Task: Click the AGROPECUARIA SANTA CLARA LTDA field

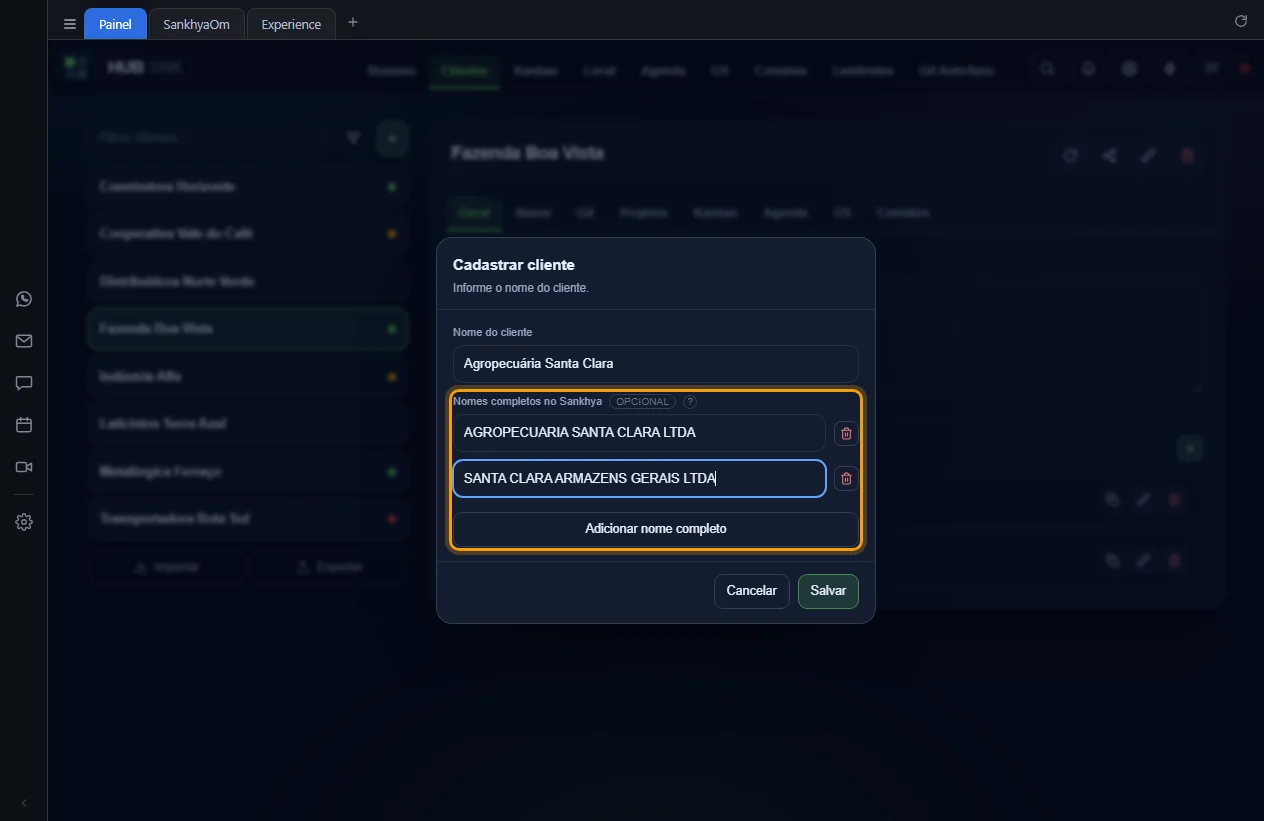Action: 639,433
